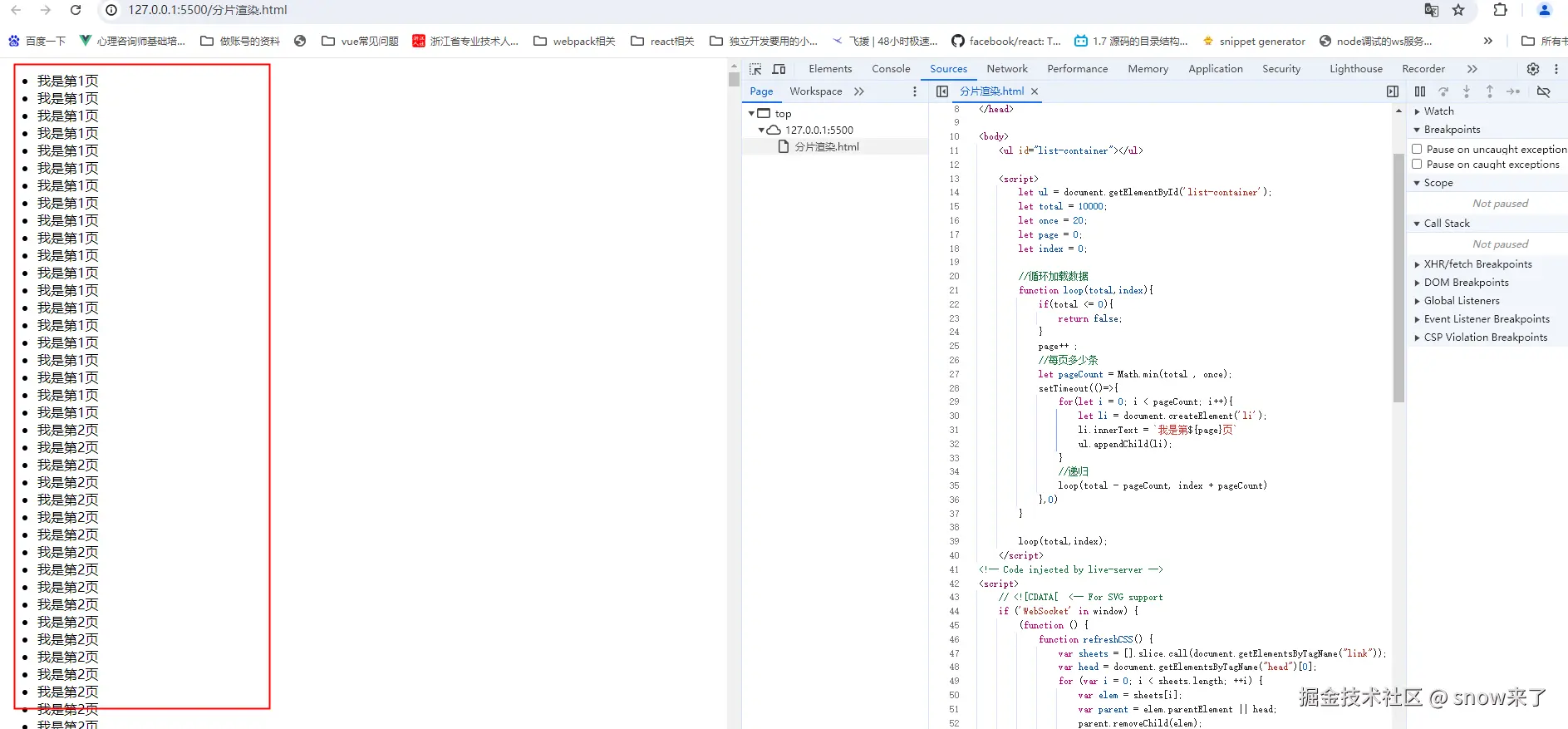Image resolution: width=1568 pixels, height=729 pixels.
Task: Open the globe bookmark icon in bookmarks bar
Action: 300,41
